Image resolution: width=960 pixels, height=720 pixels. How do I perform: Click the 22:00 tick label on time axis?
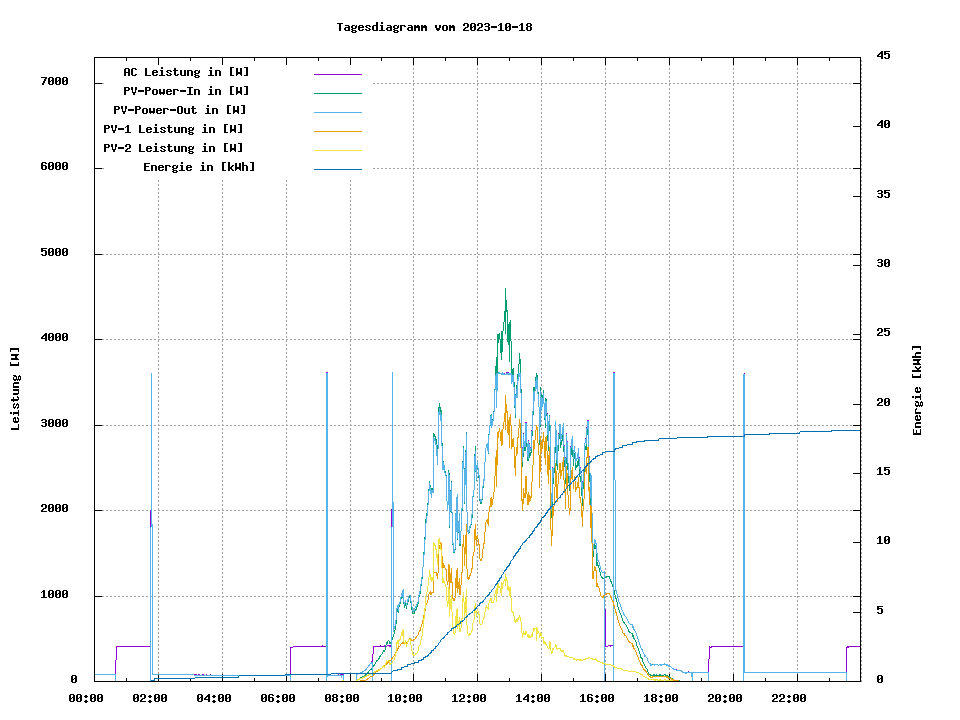pyautogui.click(x=789, y=698)
